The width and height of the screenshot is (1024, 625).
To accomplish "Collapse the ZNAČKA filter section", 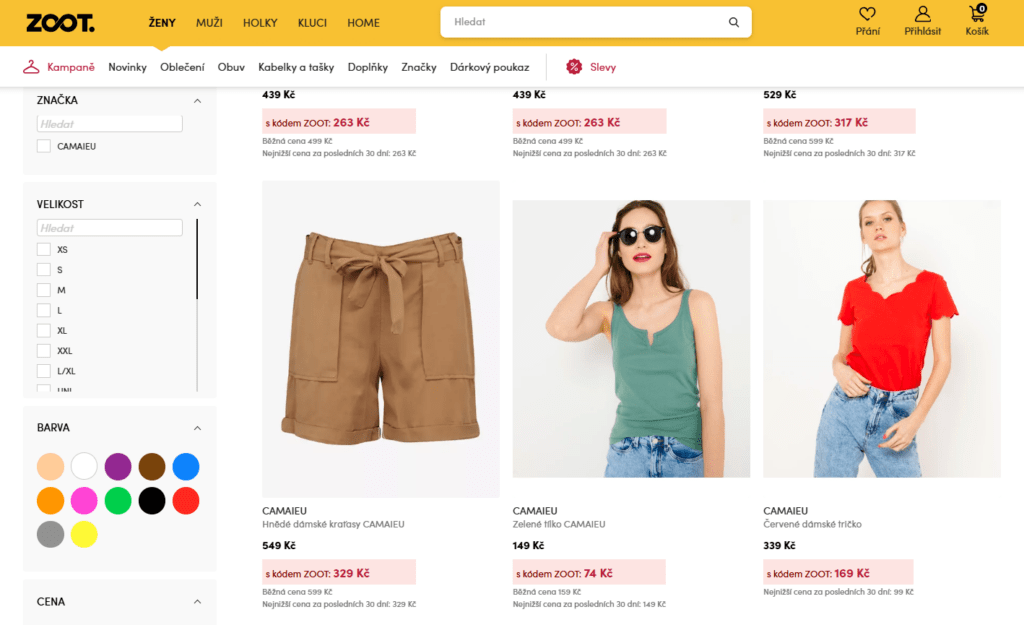I will tap(197, 101).
